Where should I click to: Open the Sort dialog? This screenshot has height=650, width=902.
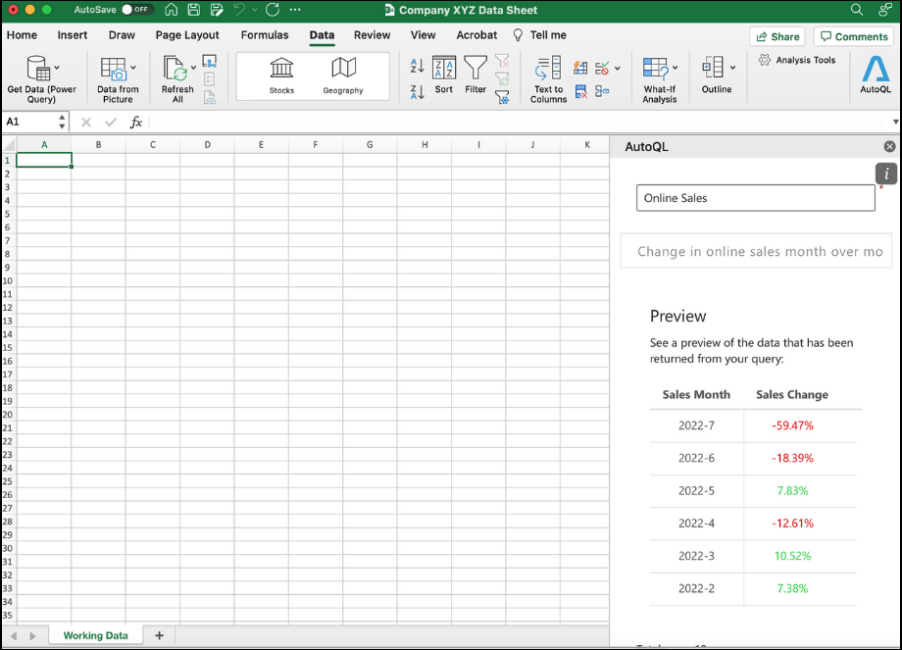pyautogui.click(x=444, y=75)
